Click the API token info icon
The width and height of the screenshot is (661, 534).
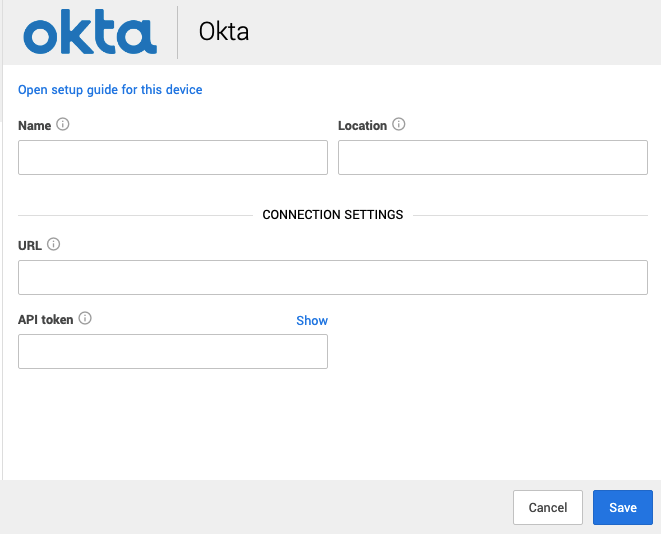pyautogui.click(x=85, y=318)
